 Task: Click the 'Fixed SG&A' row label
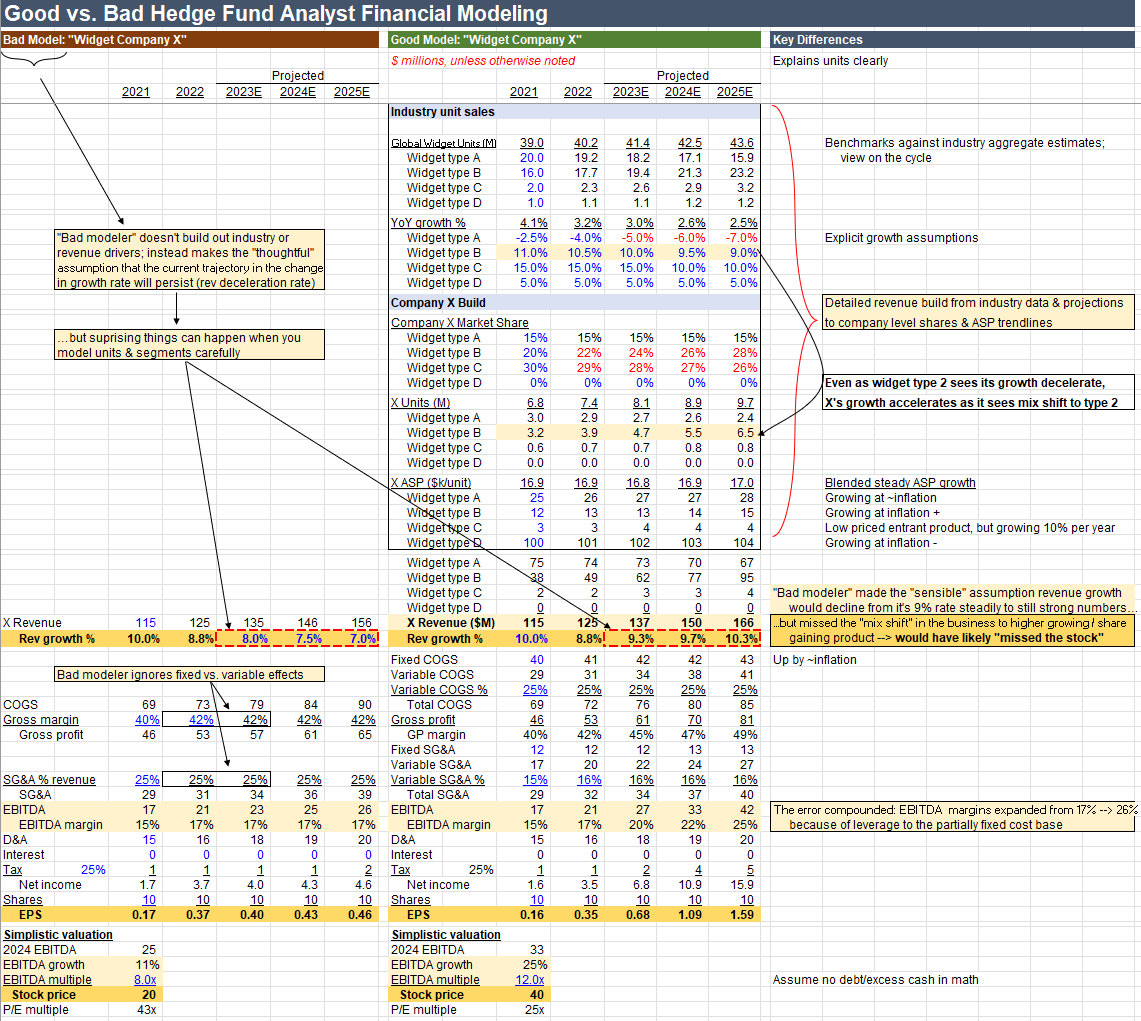423,750
